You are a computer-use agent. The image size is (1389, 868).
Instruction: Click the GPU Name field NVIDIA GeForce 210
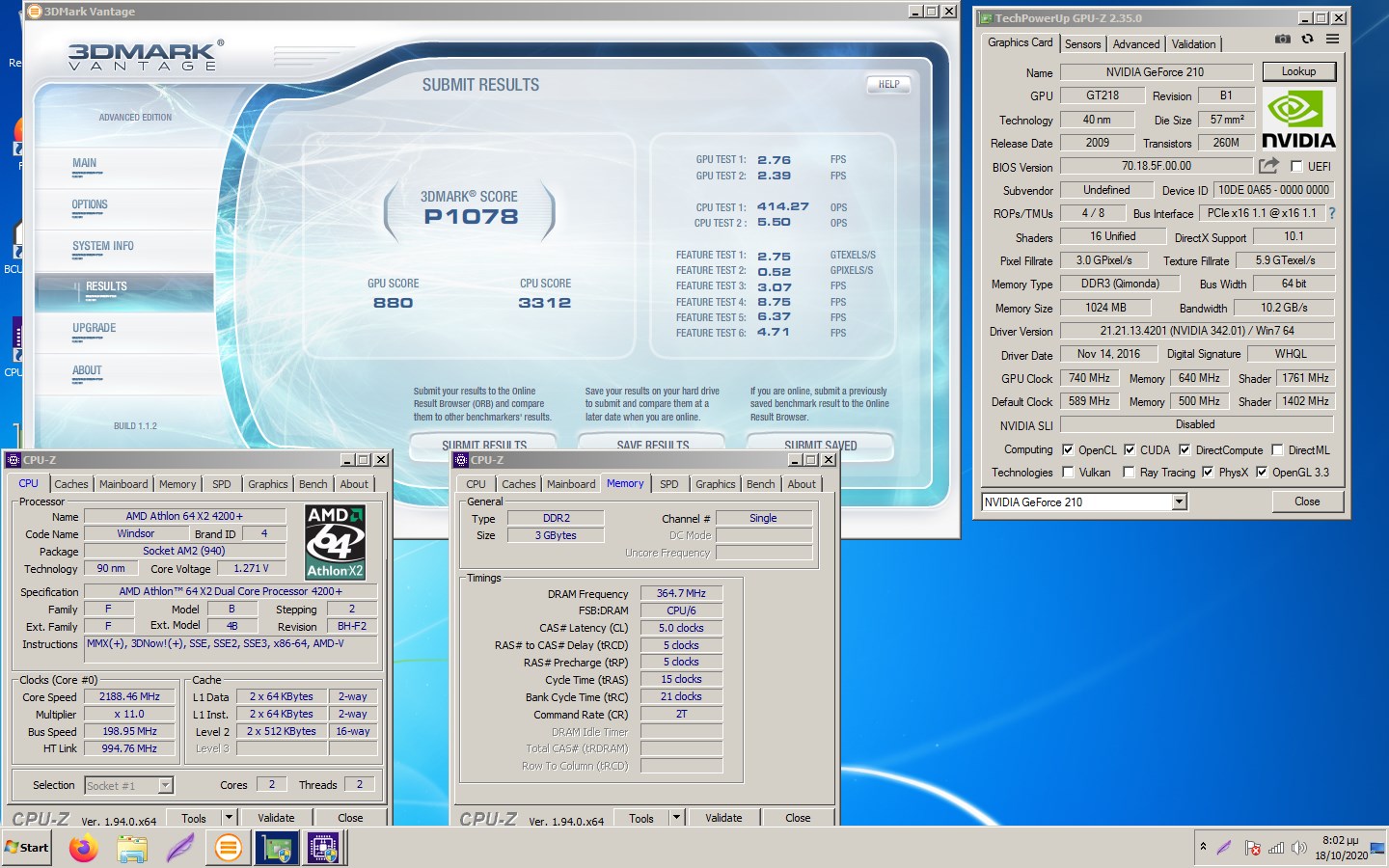1156,72
